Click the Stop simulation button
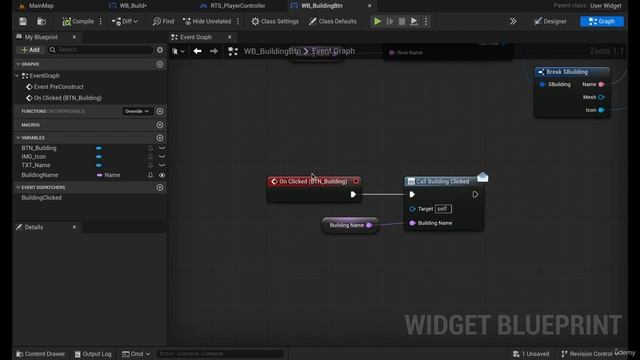Screen dimensions: 640x360 click(402, 21)
